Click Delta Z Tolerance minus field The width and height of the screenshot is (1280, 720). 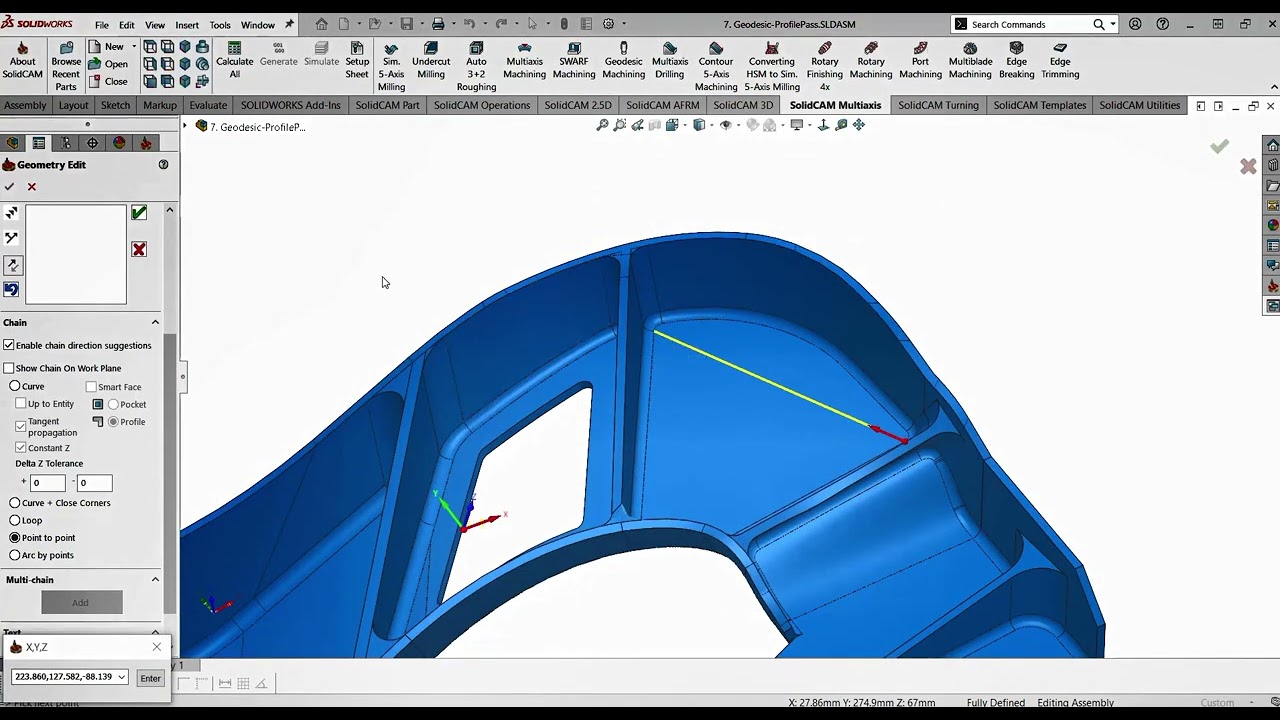(x=94, y=483)
